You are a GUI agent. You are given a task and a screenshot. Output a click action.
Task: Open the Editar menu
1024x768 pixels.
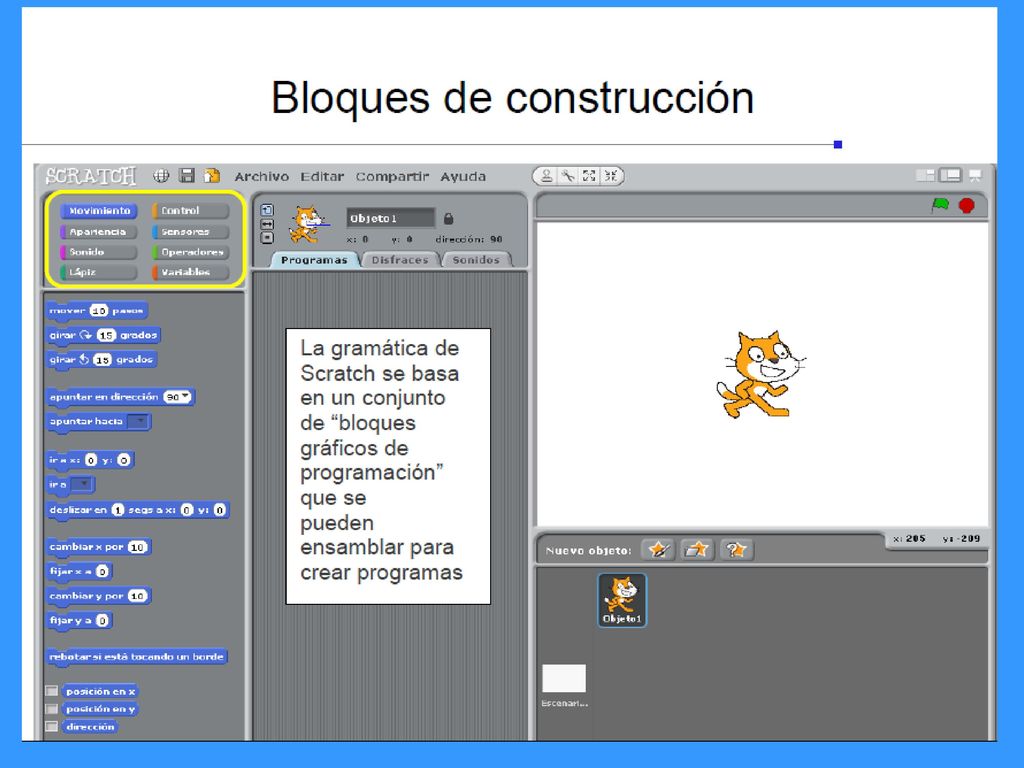click(x=321, y=176)
